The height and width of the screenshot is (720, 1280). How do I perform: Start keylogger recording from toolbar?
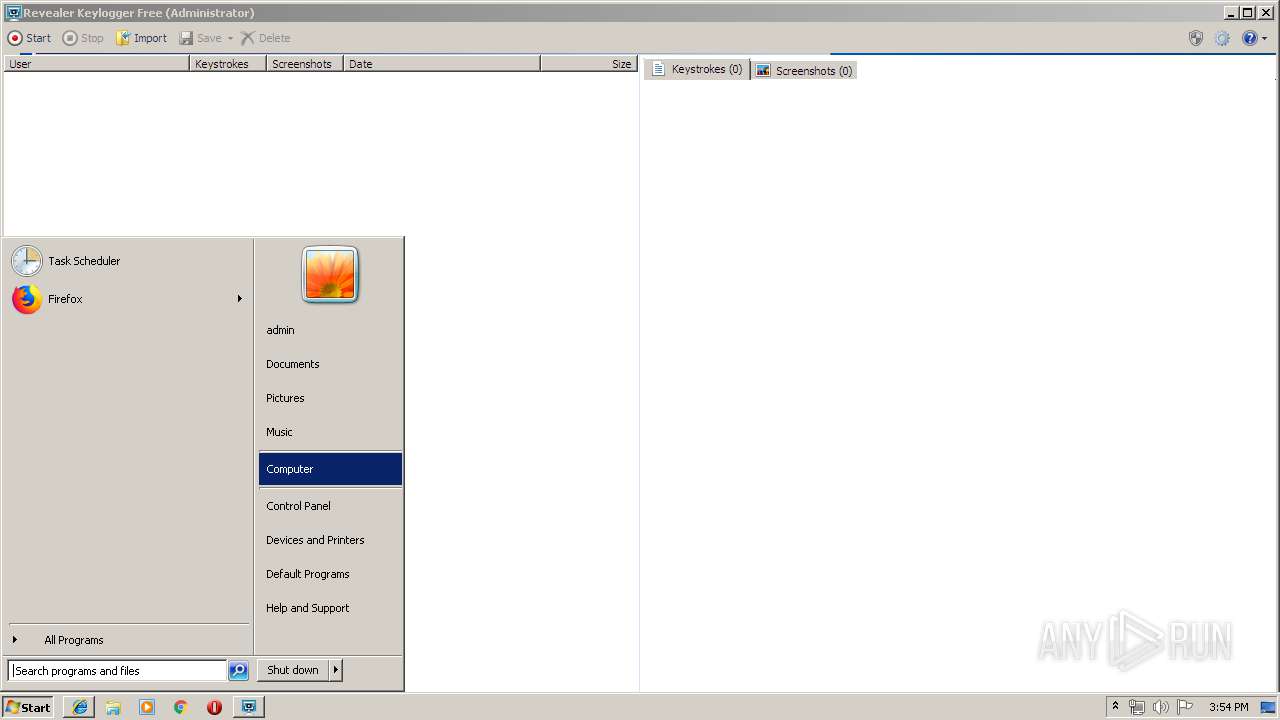29,38
